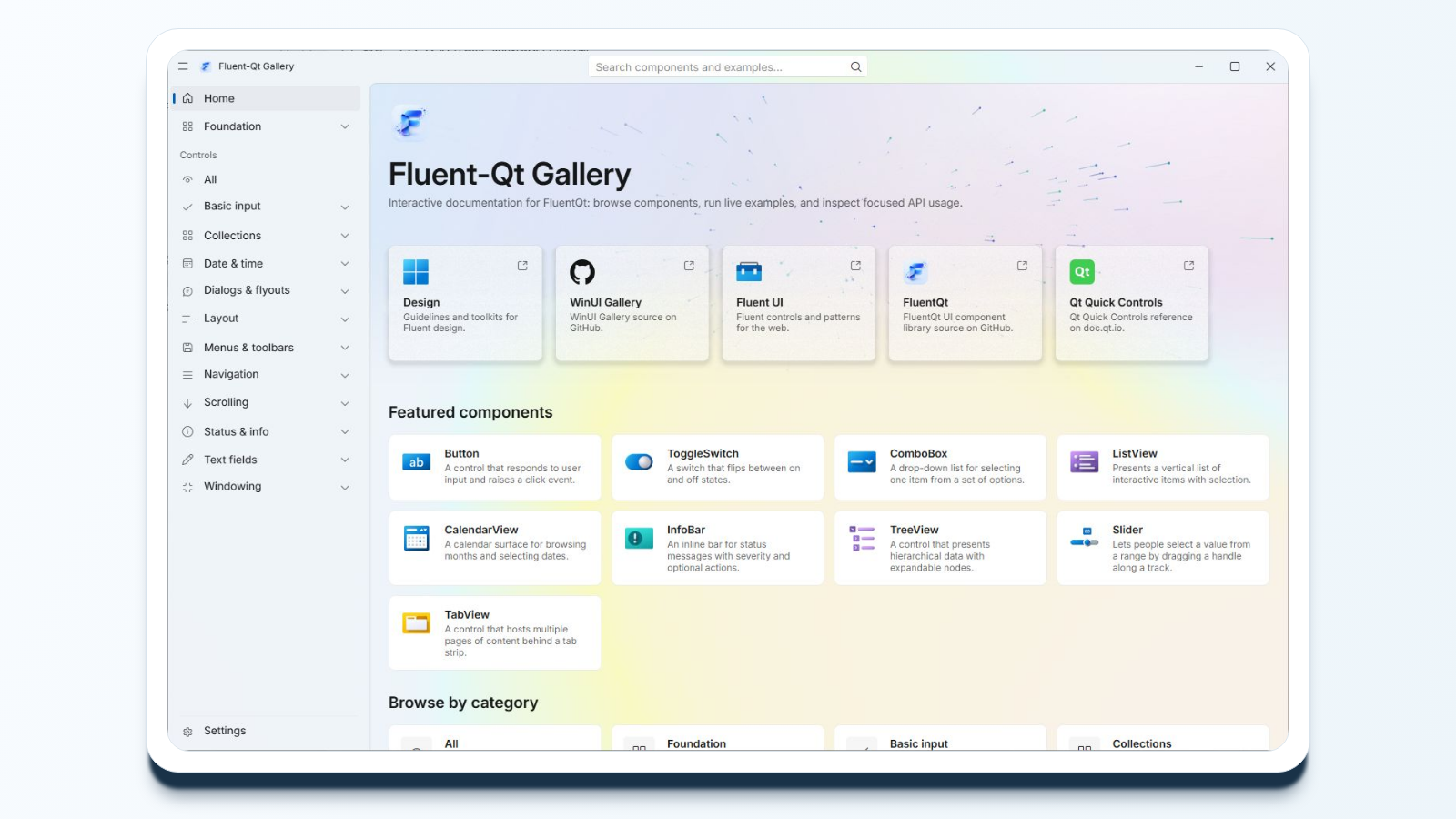Open the WinUI Gallery link card title
Viewport: 1456px width, 819px height.
[605, 302]
